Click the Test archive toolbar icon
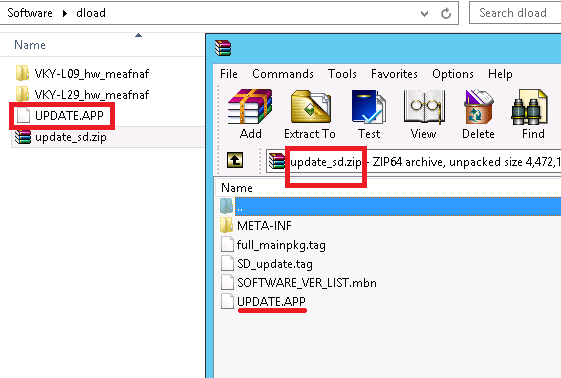 tap(369, 107)
